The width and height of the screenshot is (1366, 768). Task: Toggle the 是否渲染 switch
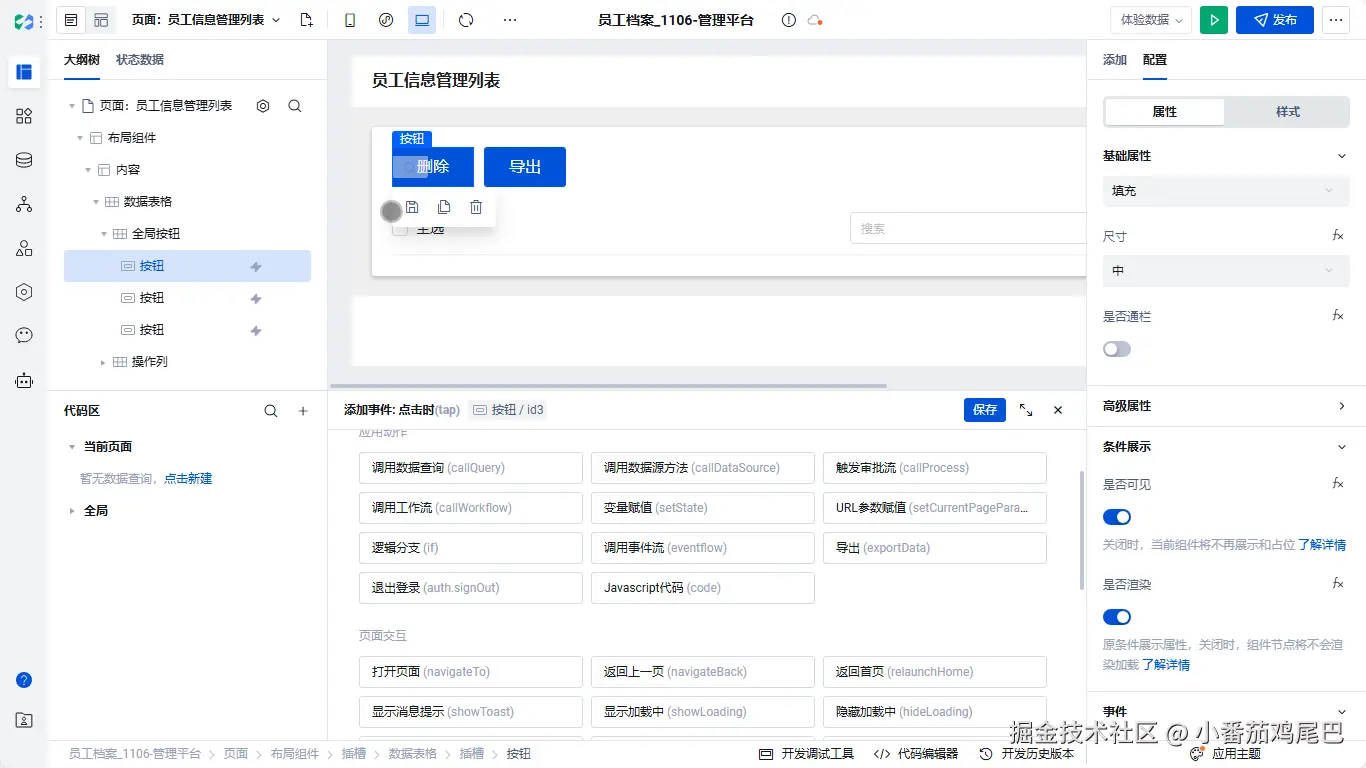(1117, 617)
